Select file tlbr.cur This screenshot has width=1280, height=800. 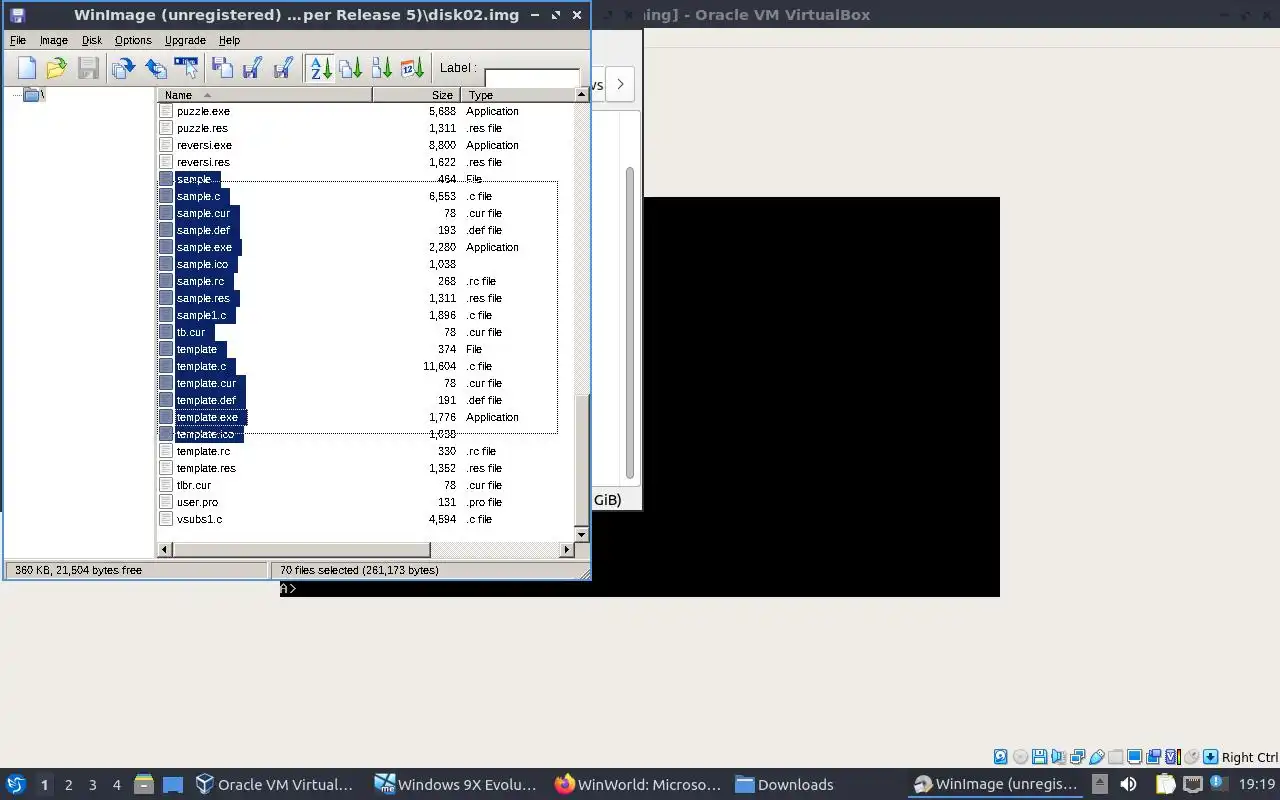[194, 485]
